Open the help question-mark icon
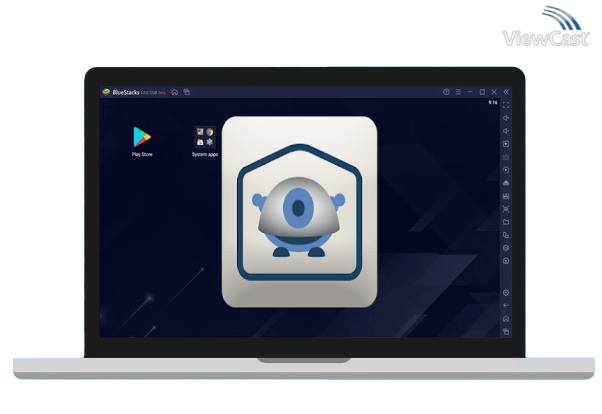This screenshot has height=414, width=602. click(446, 92)
